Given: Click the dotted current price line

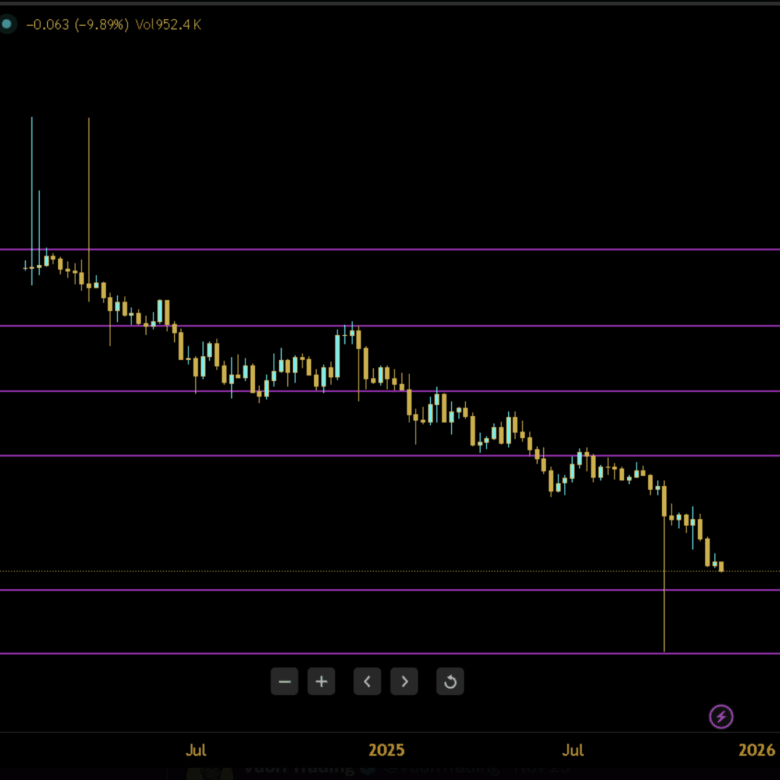Looking at the screenshot, I should coord(400,571).
